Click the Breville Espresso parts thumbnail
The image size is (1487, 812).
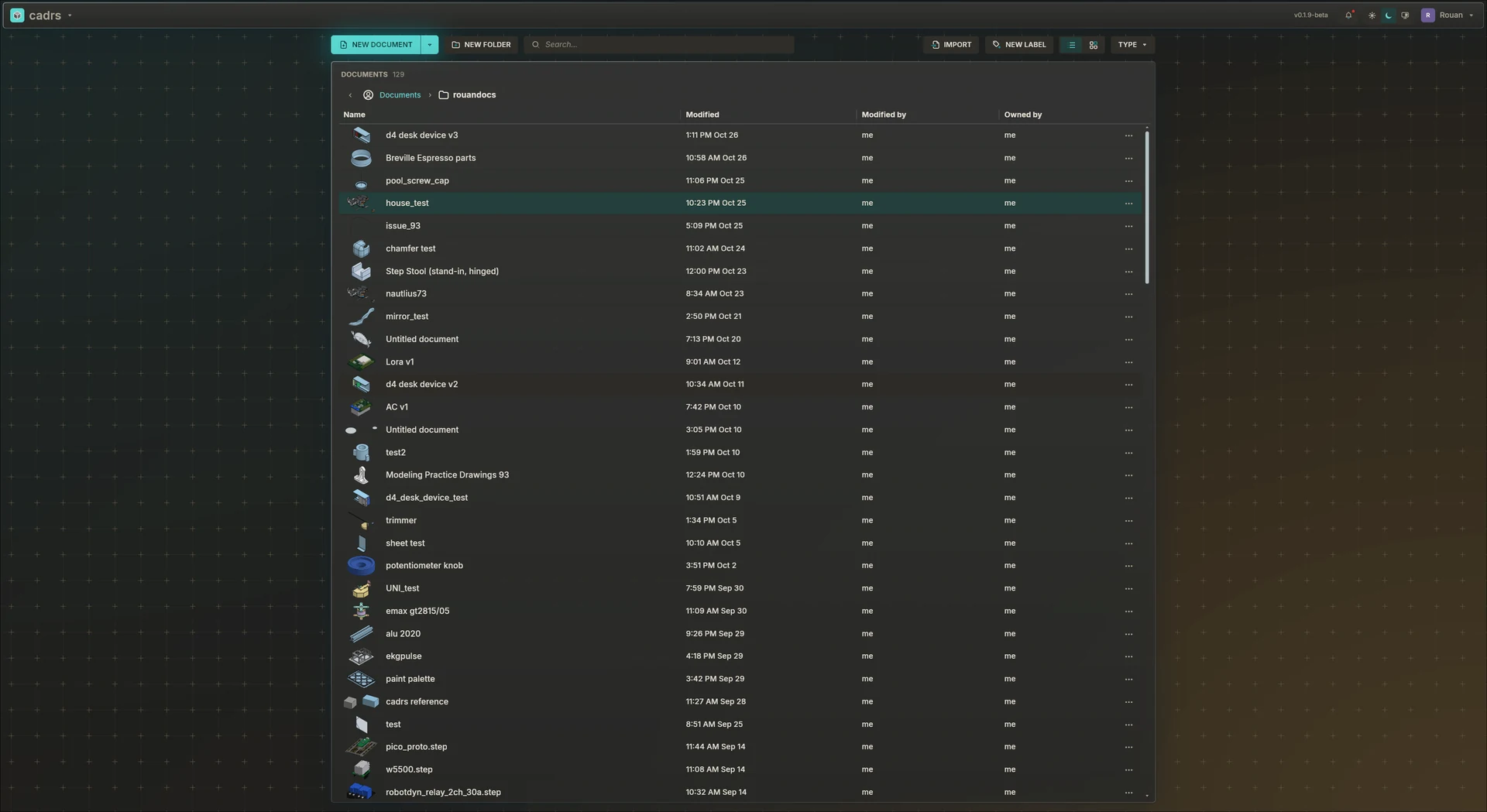click(361, 158)
